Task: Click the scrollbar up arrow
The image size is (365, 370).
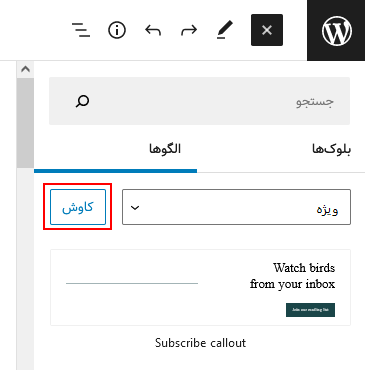Action: tap(25, 69)
